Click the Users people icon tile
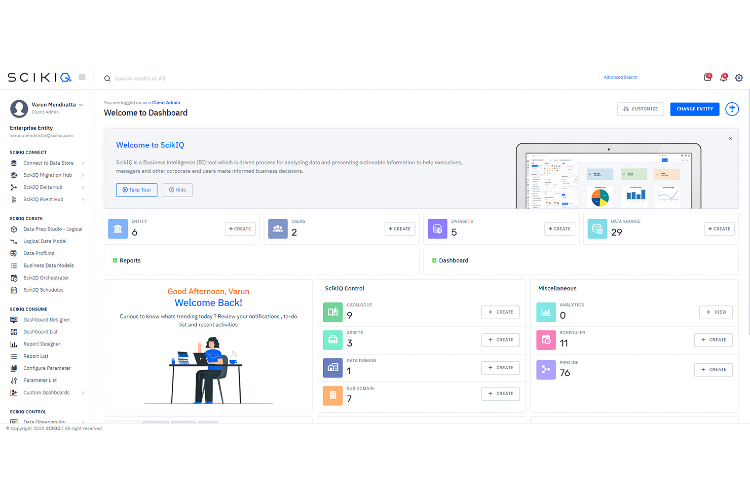 coord(277,229)
